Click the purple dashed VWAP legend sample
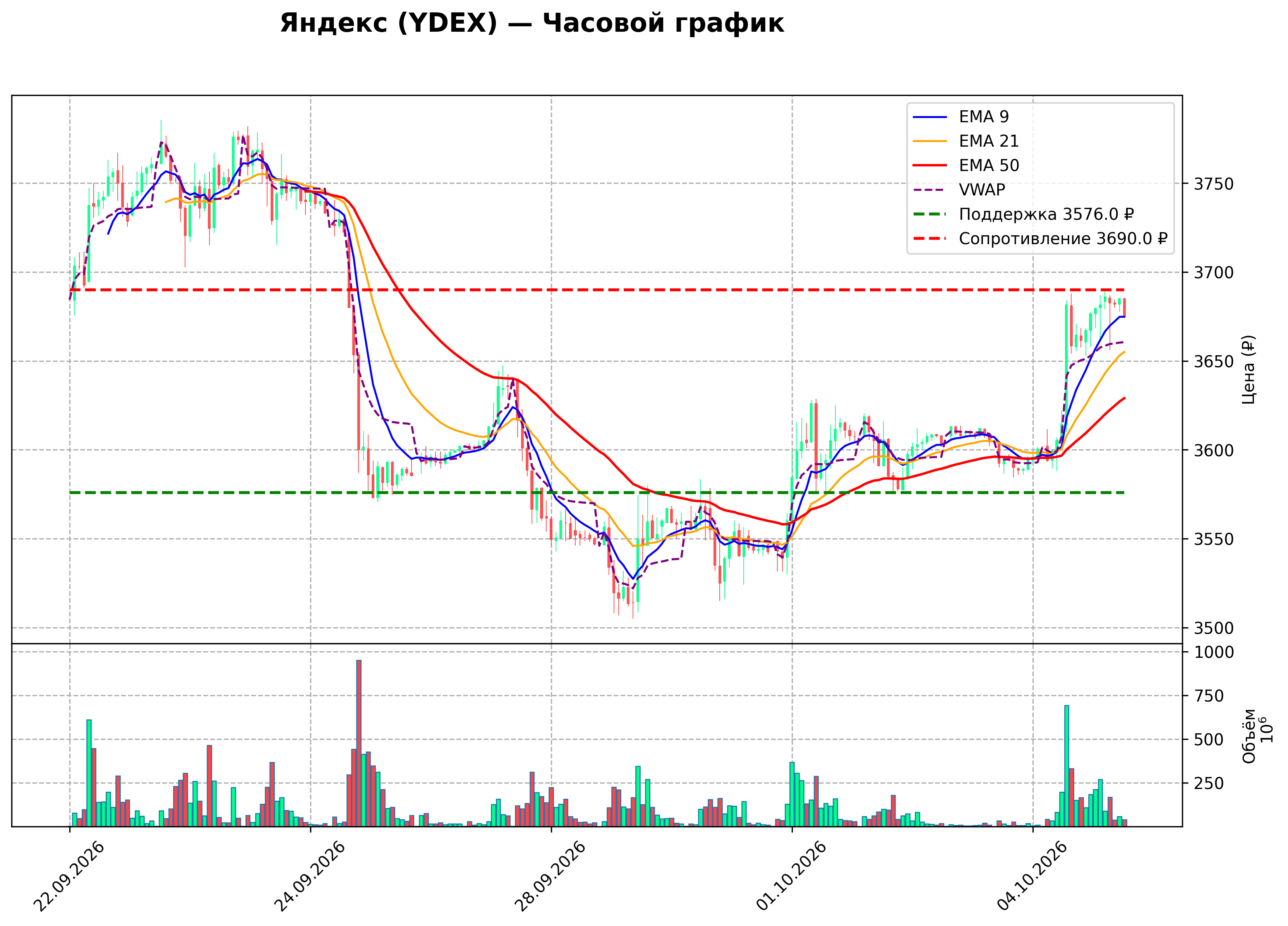Screen dimensions: 1288x926 point(930,190)
